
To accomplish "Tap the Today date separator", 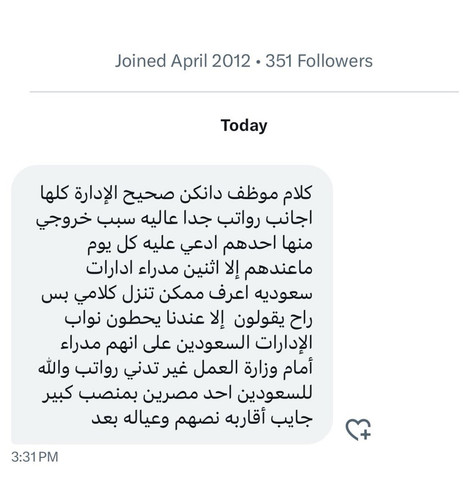I will (x=244, y=126).
